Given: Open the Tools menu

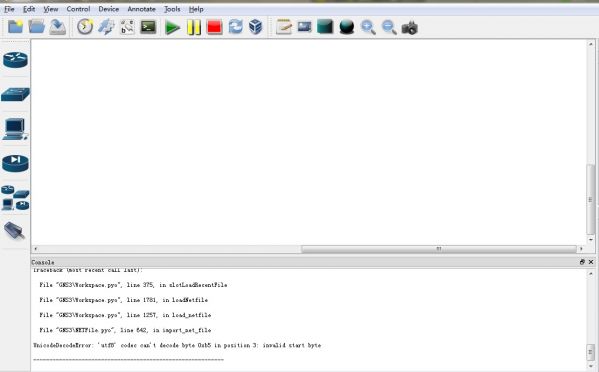Looking at the screenshot, I should point(172,9).
